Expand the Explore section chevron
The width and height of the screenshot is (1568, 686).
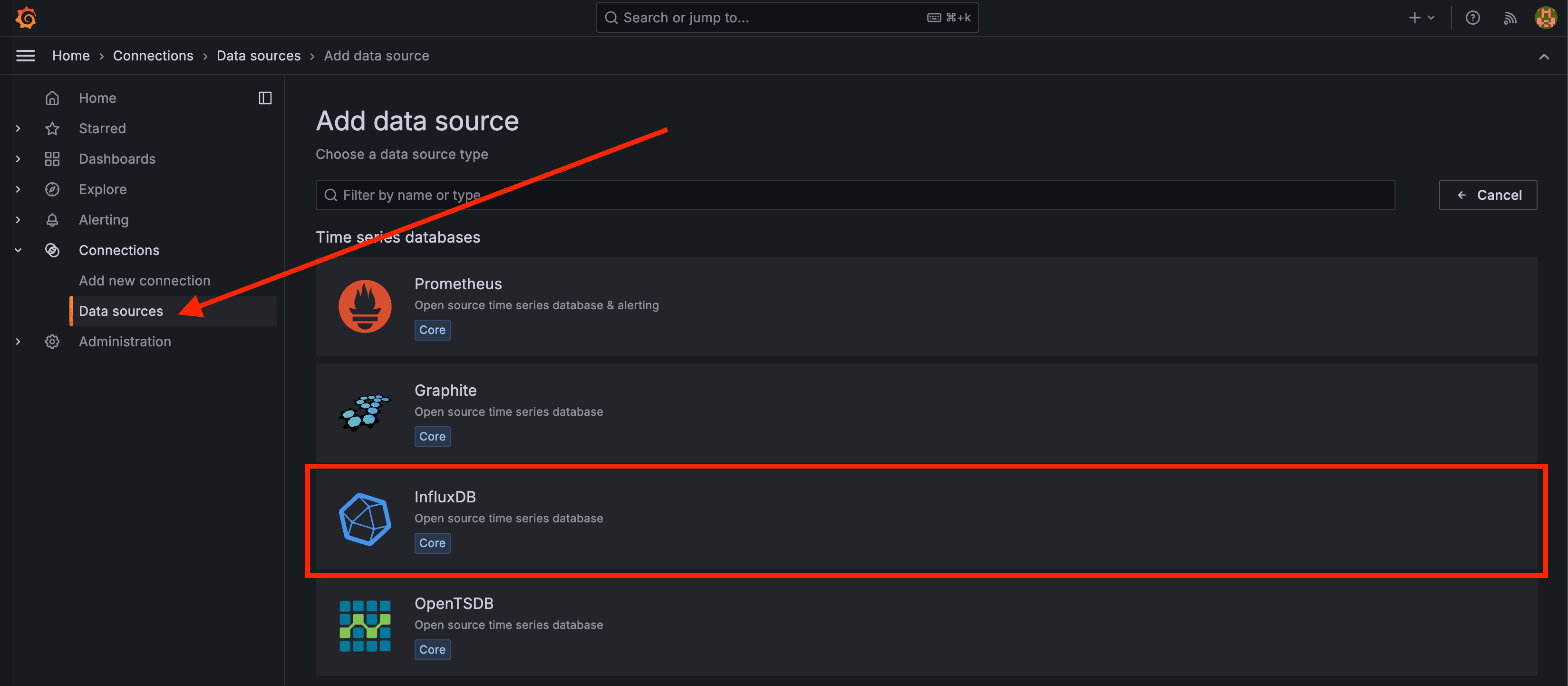18,189
